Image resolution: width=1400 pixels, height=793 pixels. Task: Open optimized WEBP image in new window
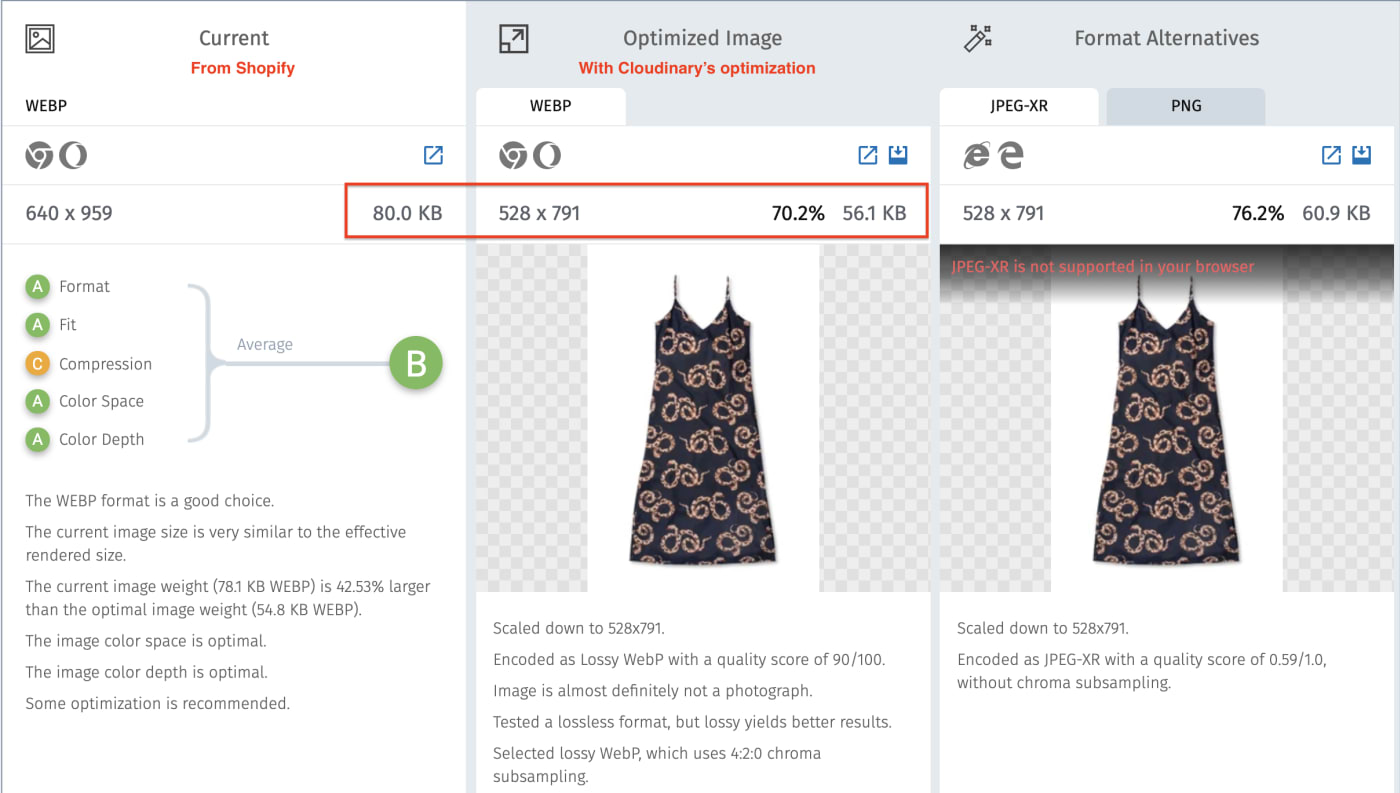click(x=868, y=155)
